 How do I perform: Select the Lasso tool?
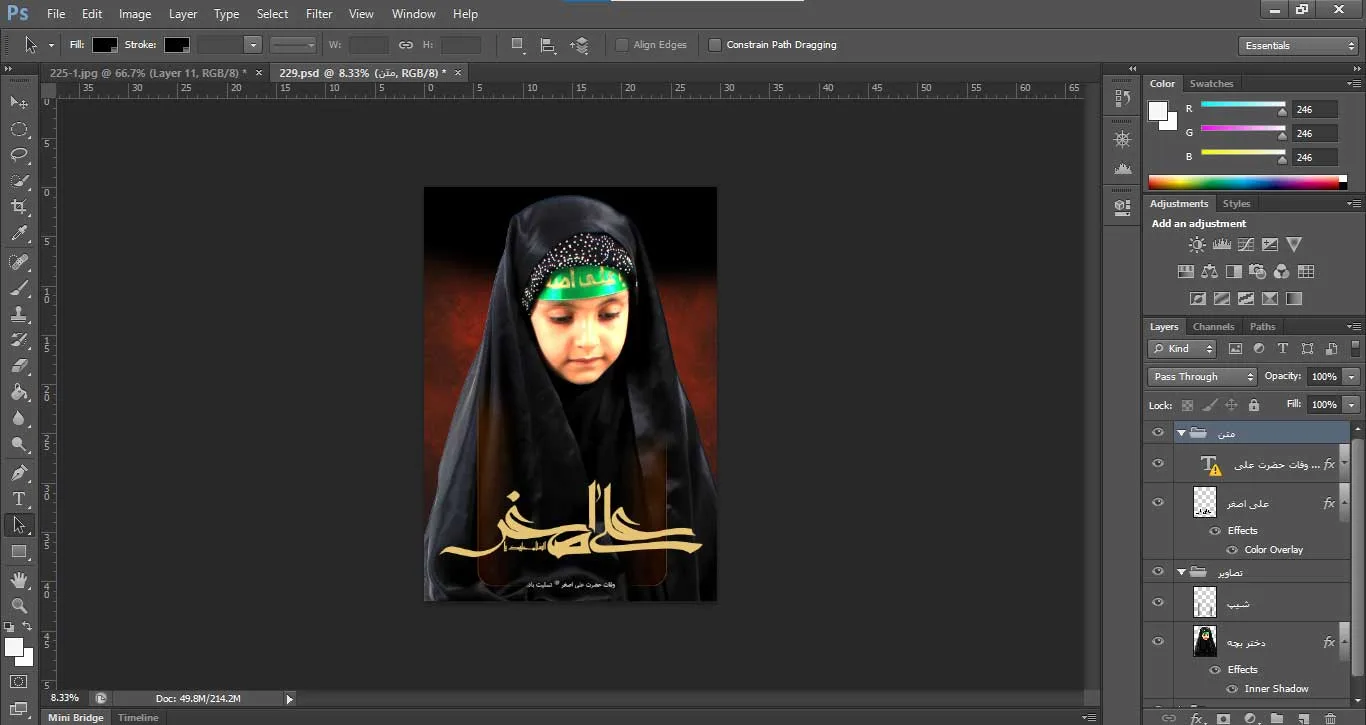[x=19, y=154]
